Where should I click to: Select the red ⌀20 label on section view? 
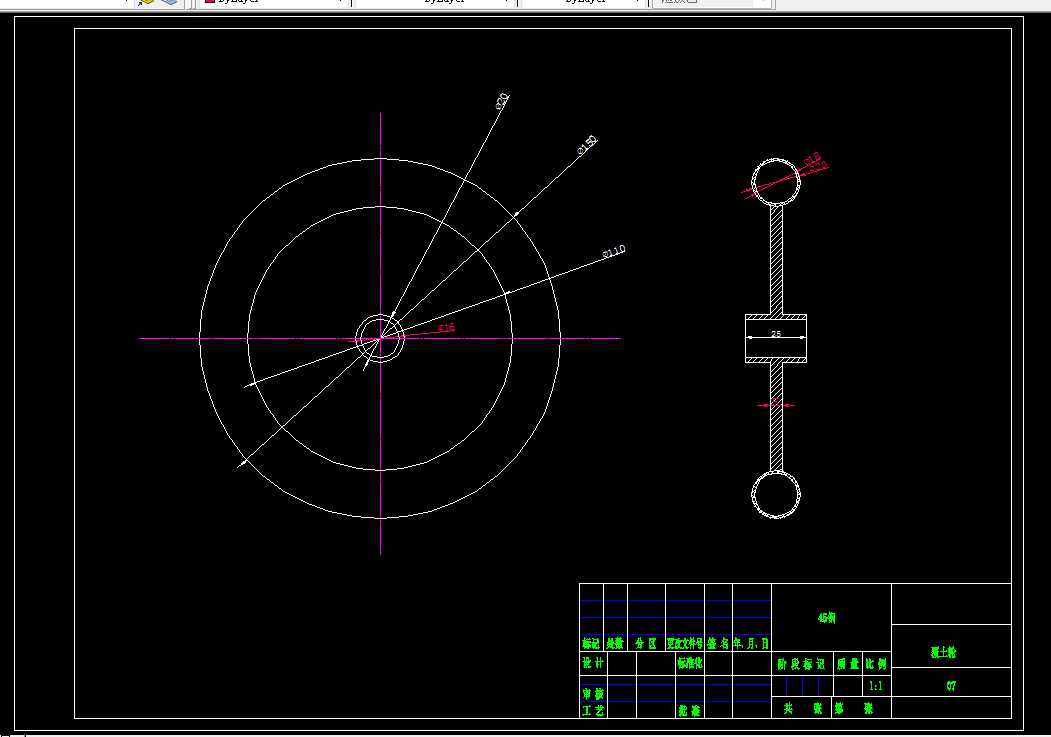[818, 167]
